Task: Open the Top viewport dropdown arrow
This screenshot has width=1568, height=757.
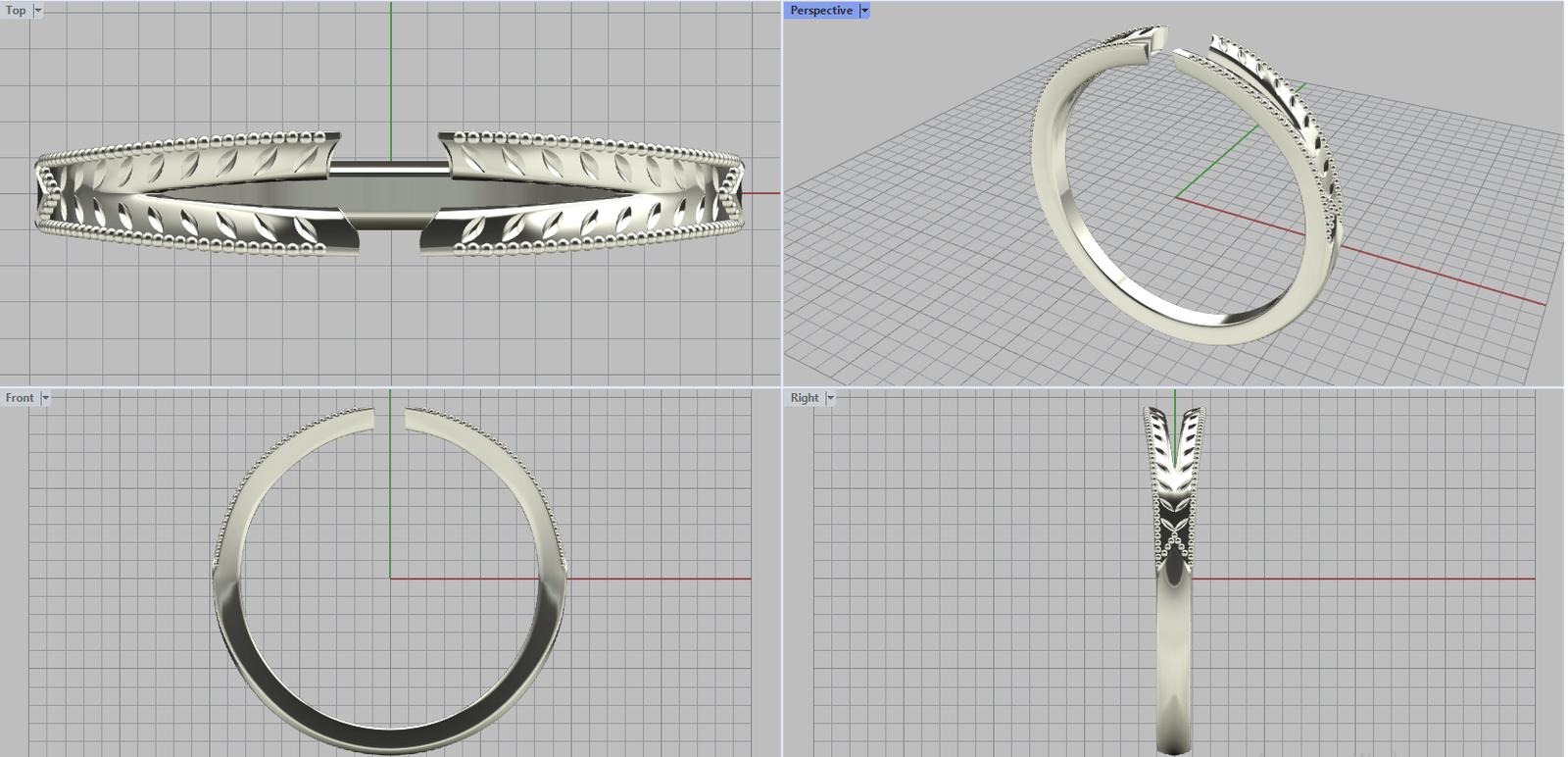Action: click(38, 11)
